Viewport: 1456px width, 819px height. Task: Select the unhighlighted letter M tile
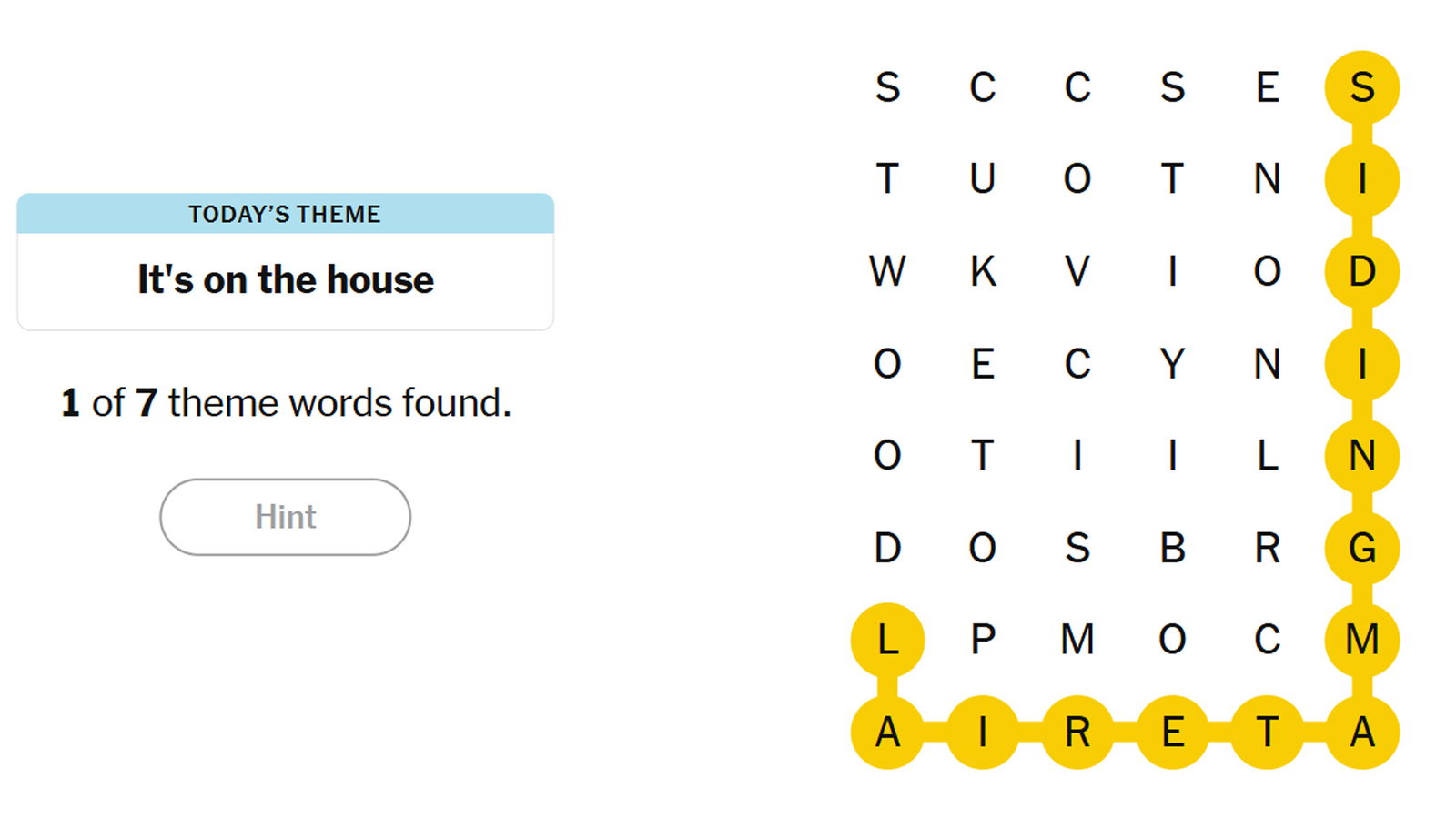pos(1077,640)
